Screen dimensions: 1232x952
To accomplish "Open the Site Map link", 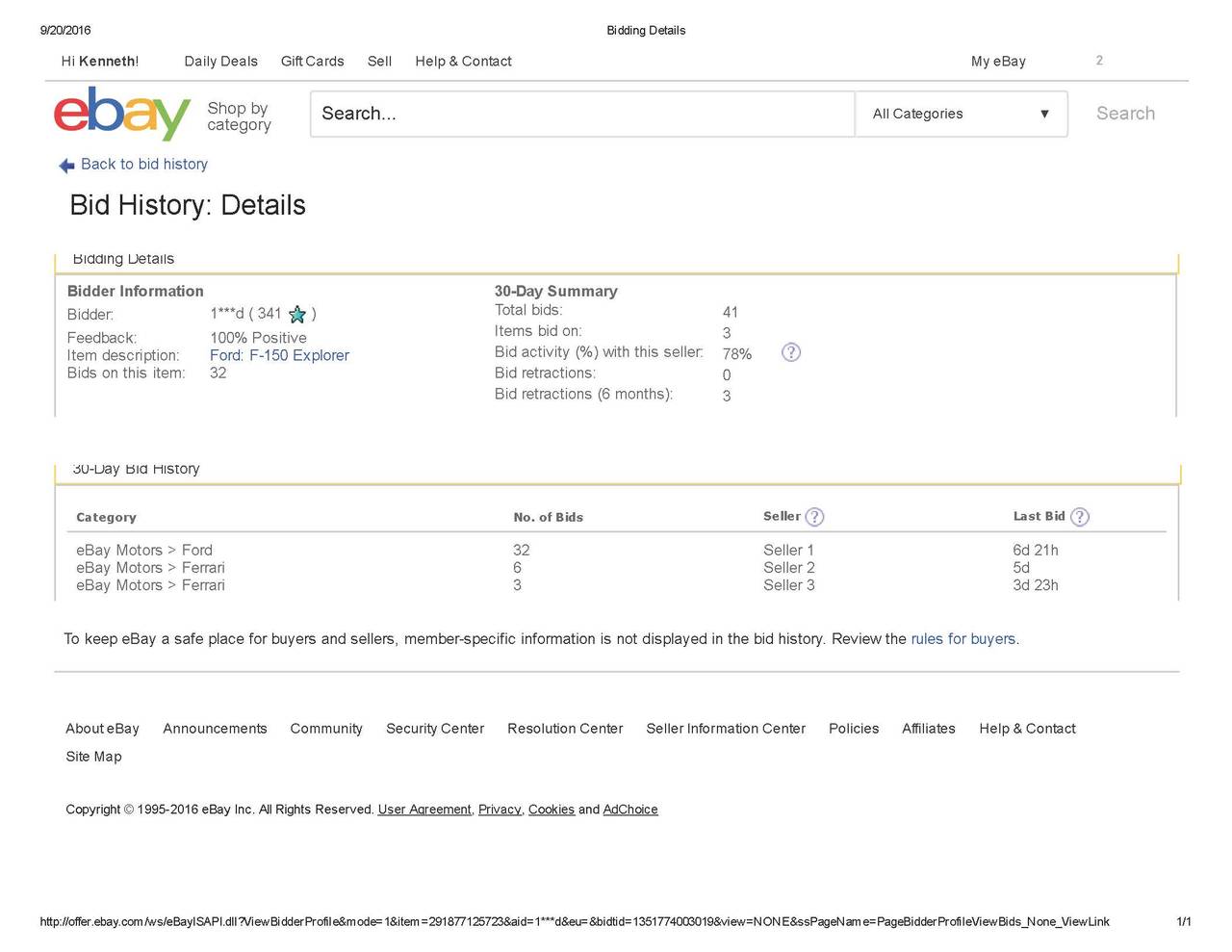I will click(93, 757).
